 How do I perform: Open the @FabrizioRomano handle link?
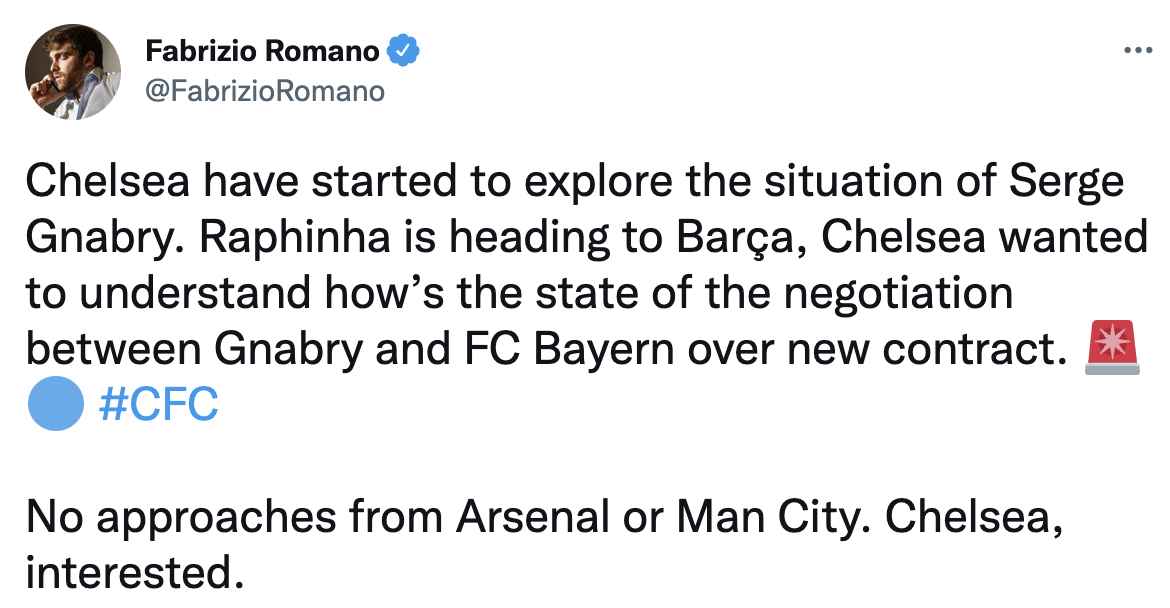point(264,91)
